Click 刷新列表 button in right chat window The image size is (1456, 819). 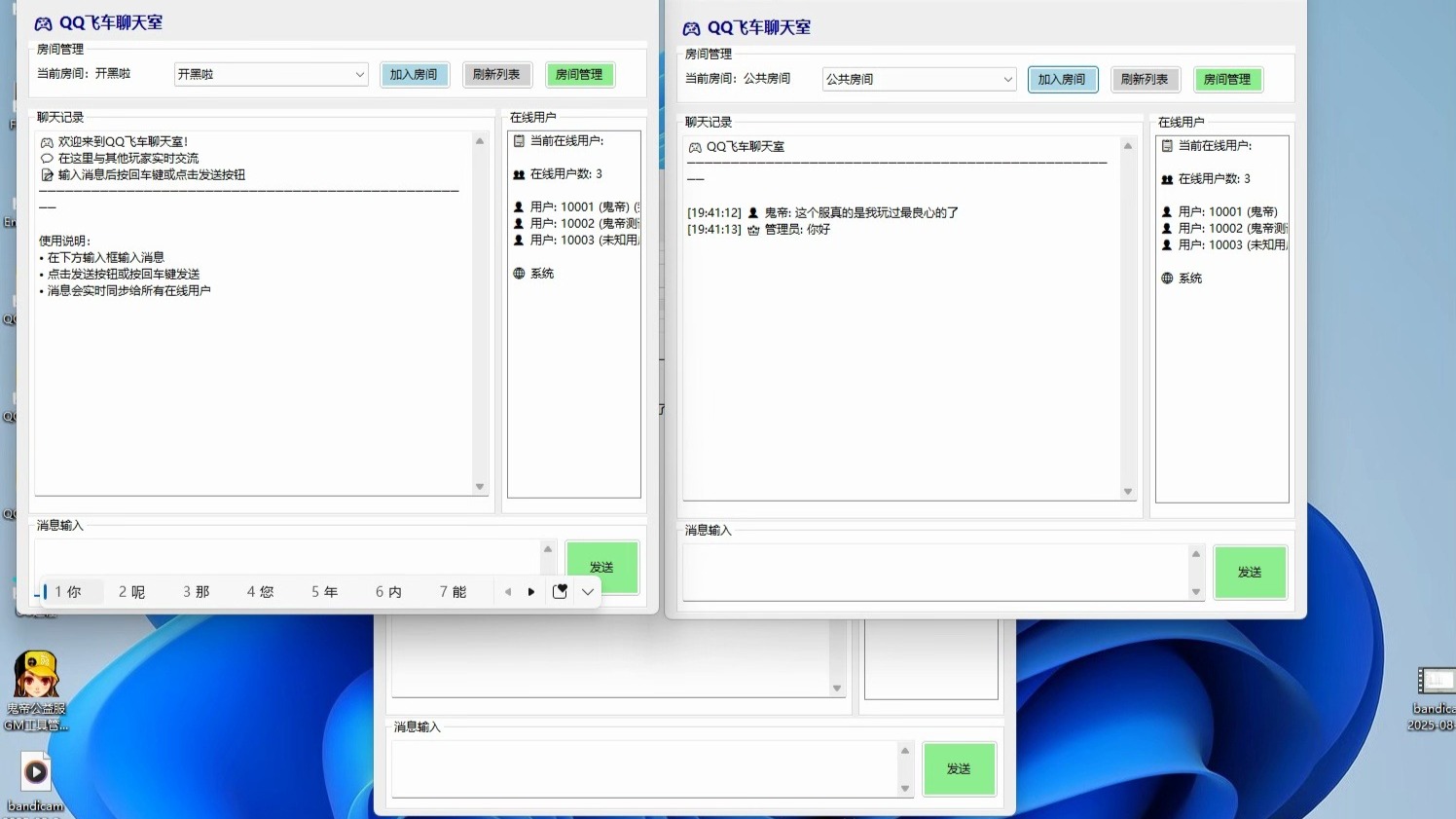[x=1145, y=80]
